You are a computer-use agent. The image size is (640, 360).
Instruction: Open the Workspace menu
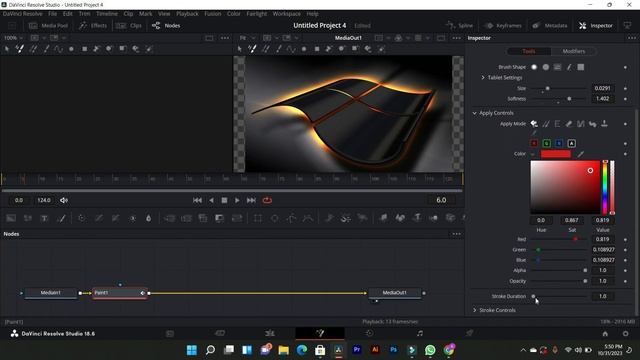coord(287,13)
